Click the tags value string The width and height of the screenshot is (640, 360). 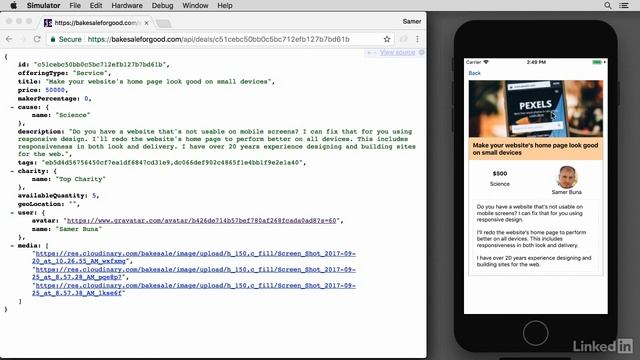[x=173, y=162]
